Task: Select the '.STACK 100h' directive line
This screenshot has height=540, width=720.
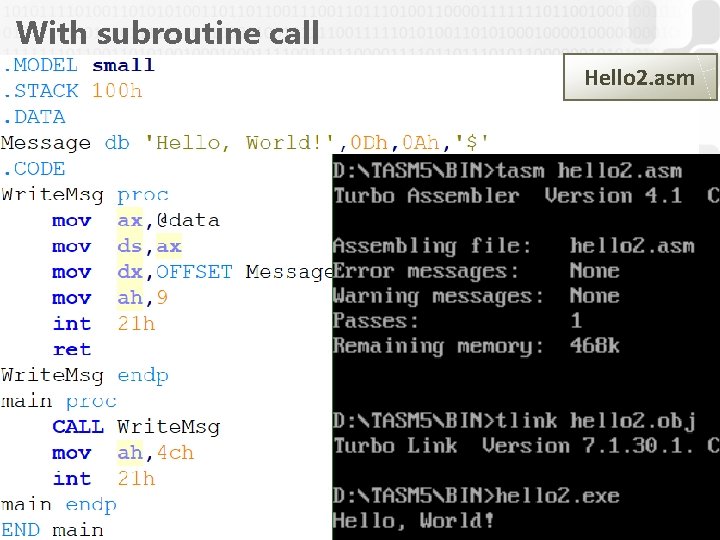Action: [72, 91]
